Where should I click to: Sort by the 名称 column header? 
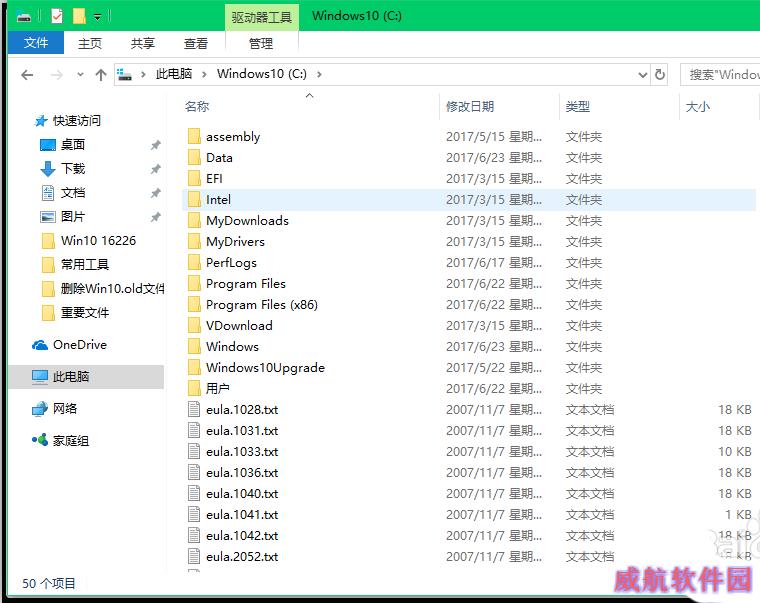click(197, 107)
